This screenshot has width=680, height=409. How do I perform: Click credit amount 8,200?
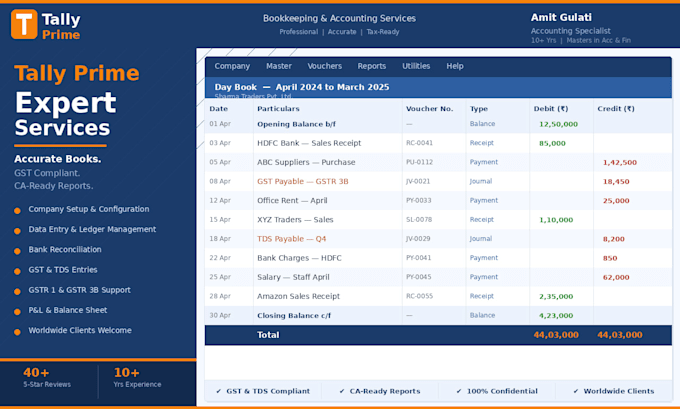click(x=614, y=239)
